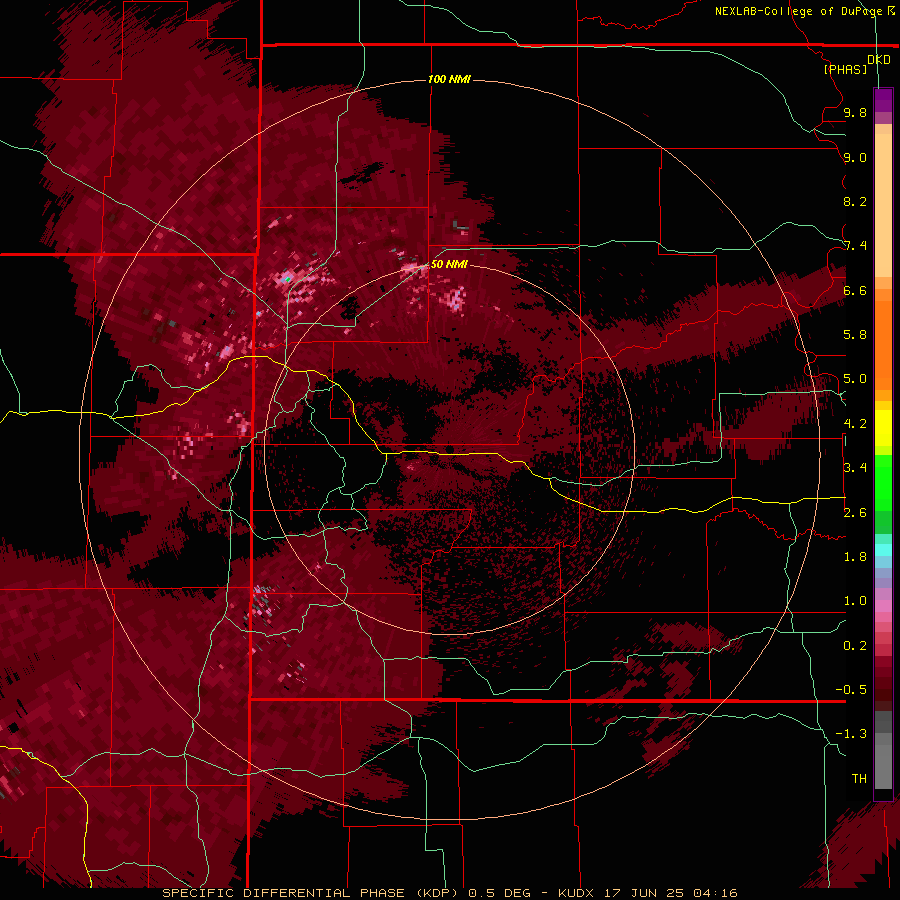Click the 100 NMI range ring label

pyautogui.click(x=449, y=79)
